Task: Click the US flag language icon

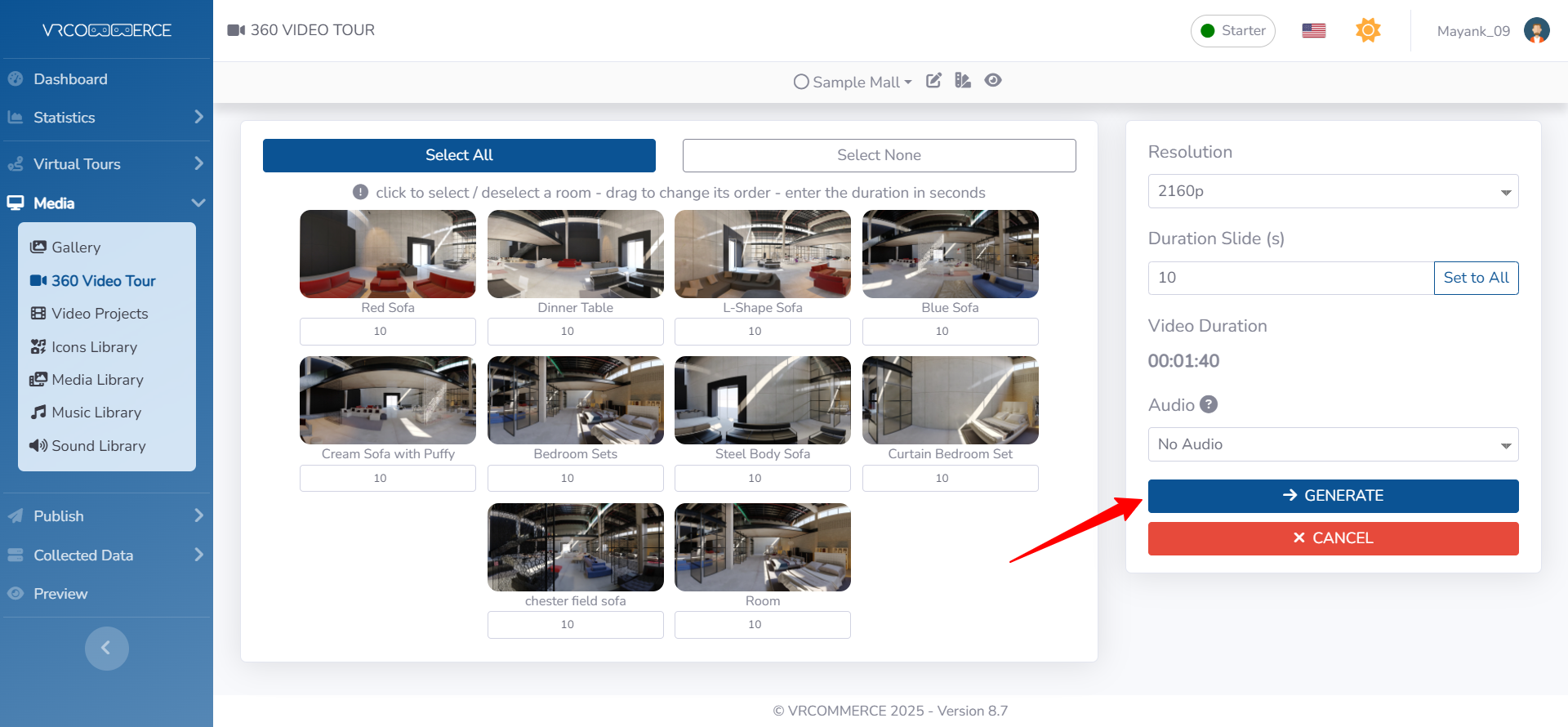Action: (1313, 31)
